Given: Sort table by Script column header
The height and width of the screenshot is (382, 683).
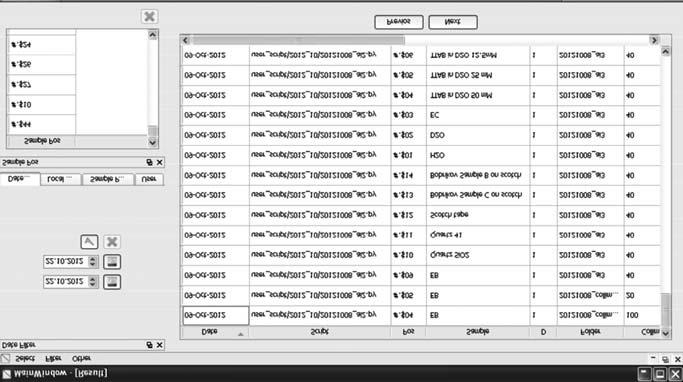Looking at the screenshot, I should 320,332.
